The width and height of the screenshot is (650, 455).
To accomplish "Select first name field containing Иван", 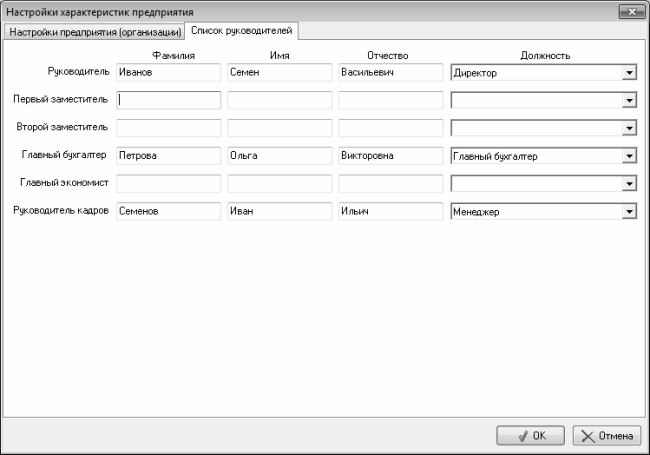I will point(279,212).
